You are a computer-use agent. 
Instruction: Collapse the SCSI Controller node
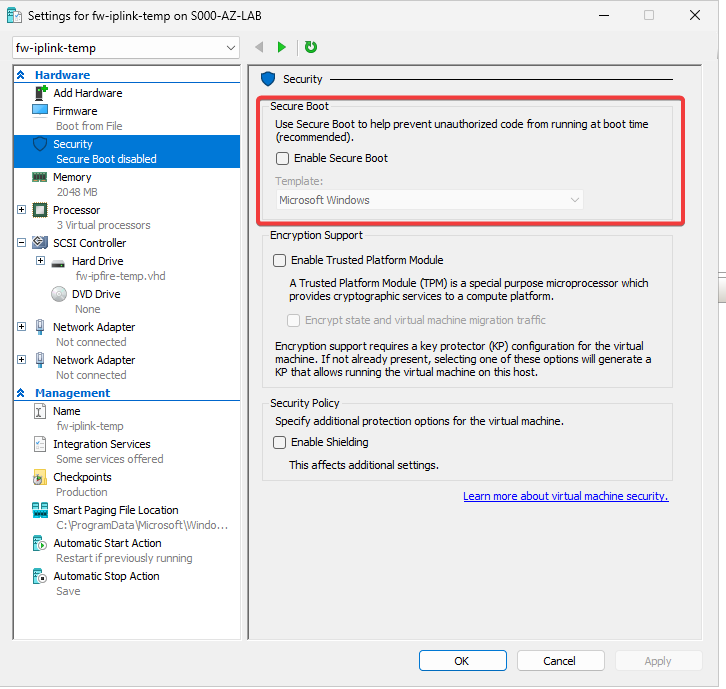22,243
